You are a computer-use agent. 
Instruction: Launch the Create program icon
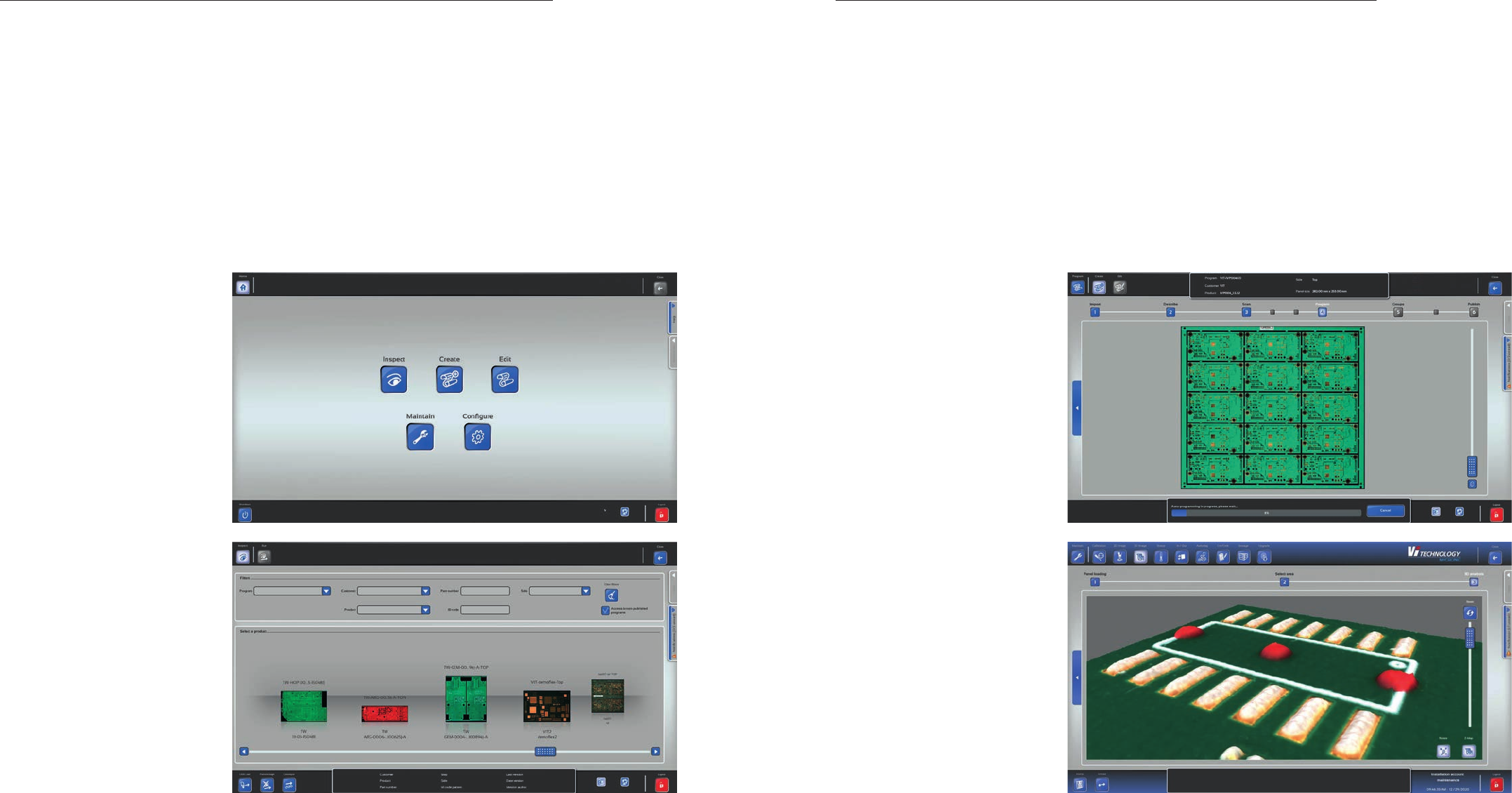point(449,380)
